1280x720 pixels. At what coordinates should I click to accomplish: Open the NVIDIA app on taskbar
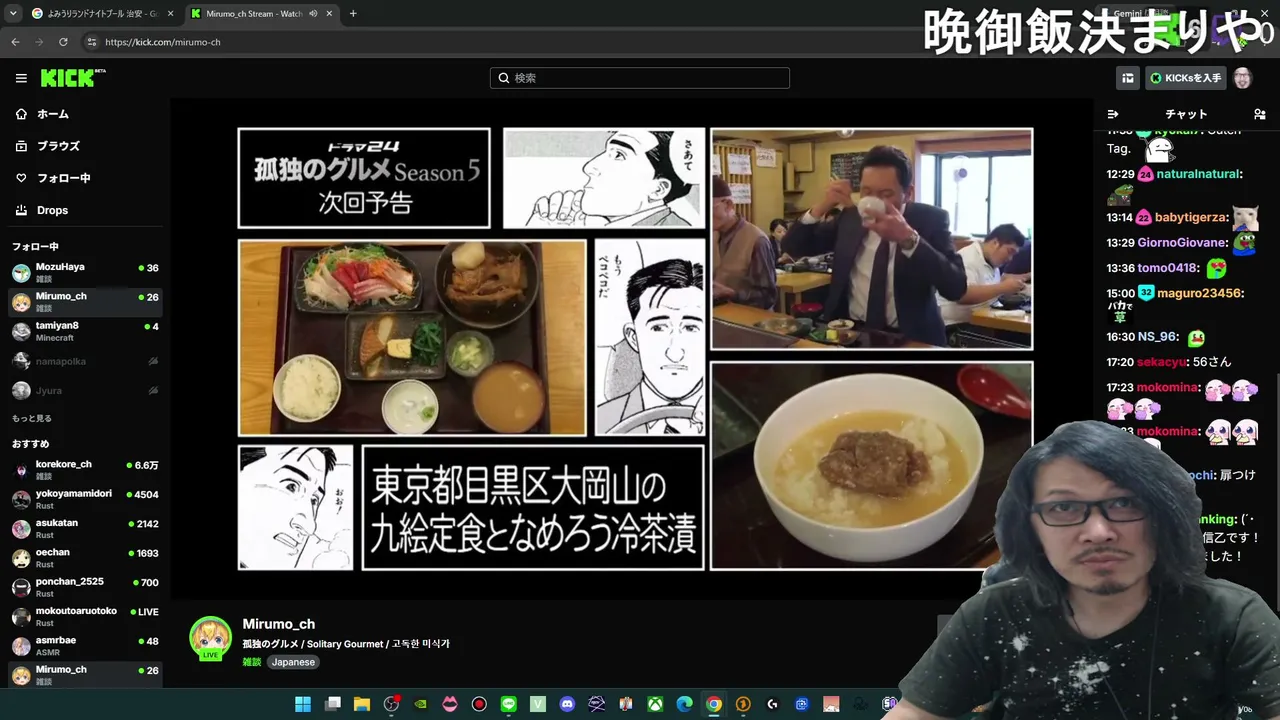(421, 704)
